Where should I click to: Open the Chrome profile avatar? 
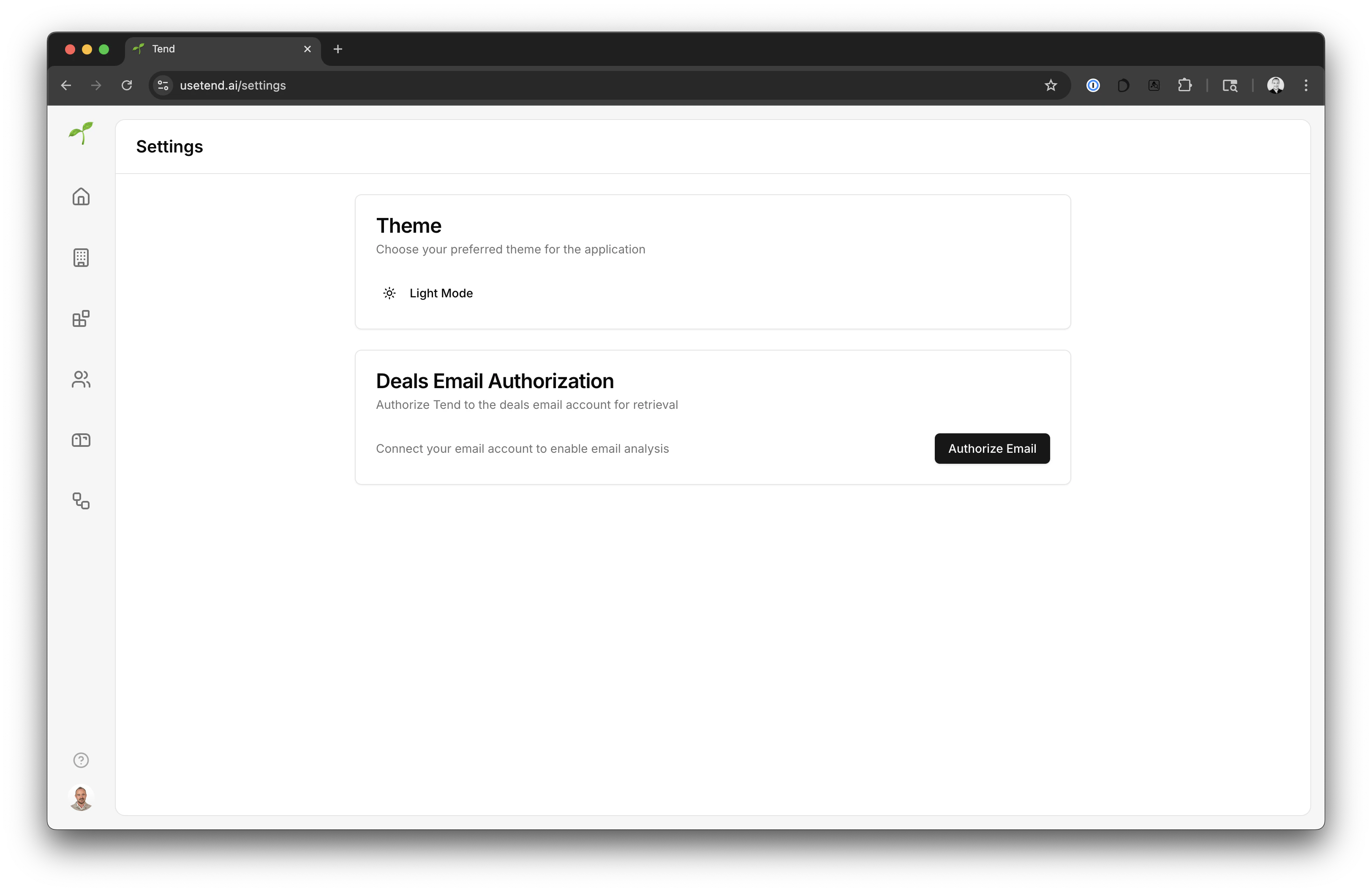[1275, 85]
